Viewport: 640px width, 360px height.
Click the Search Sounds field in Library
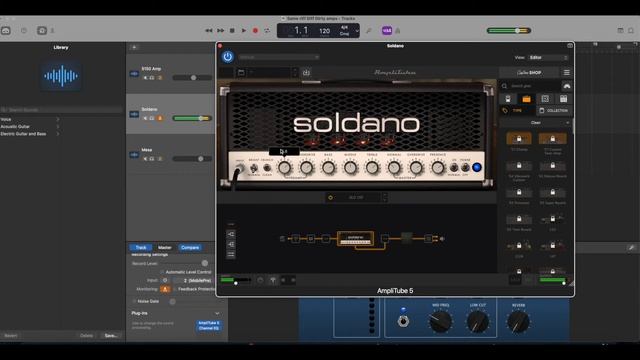click(x=61, y=110)
